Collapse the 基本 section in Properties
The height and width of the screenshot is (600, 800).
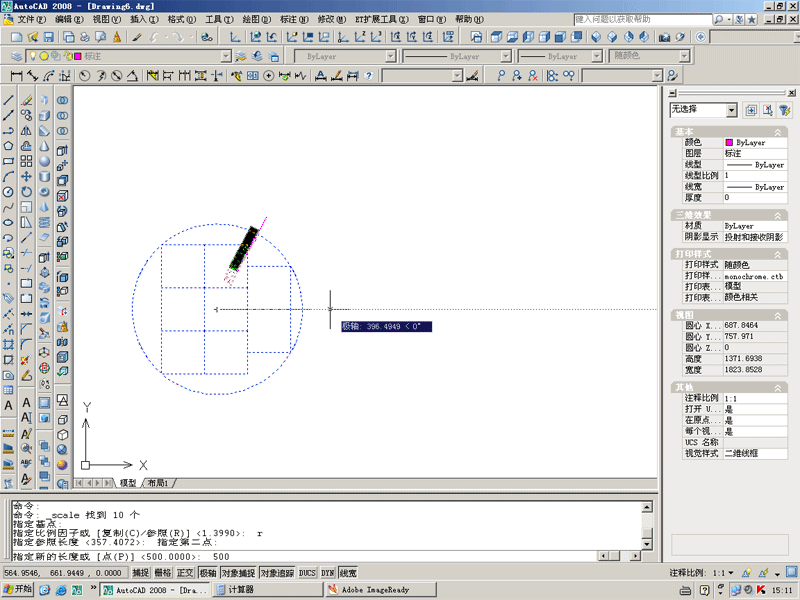[x=778, y=132]
